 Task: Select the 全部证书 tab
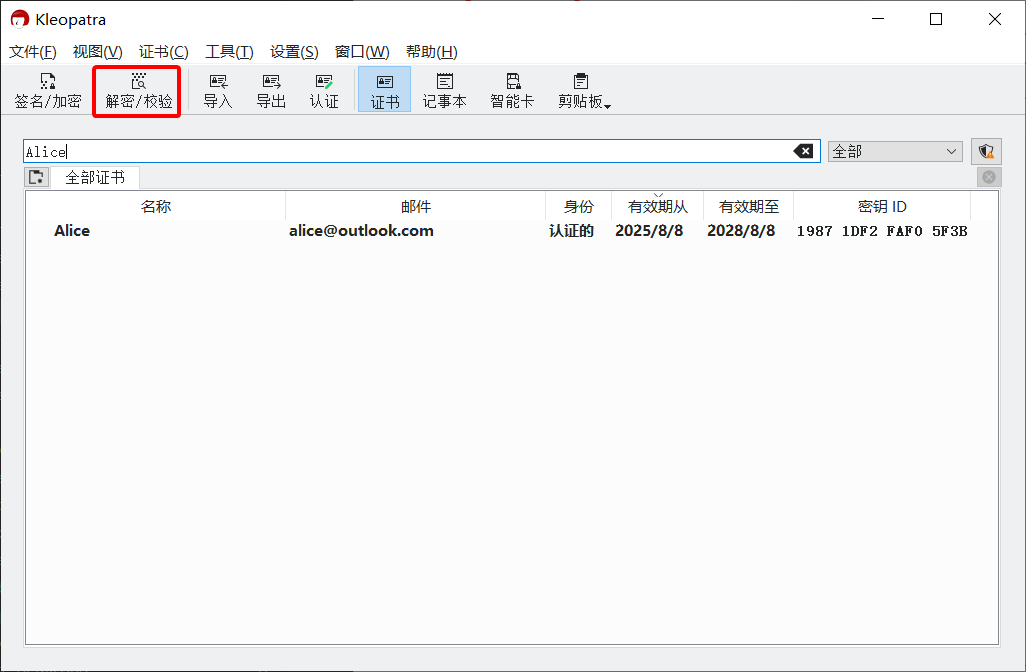95,177
